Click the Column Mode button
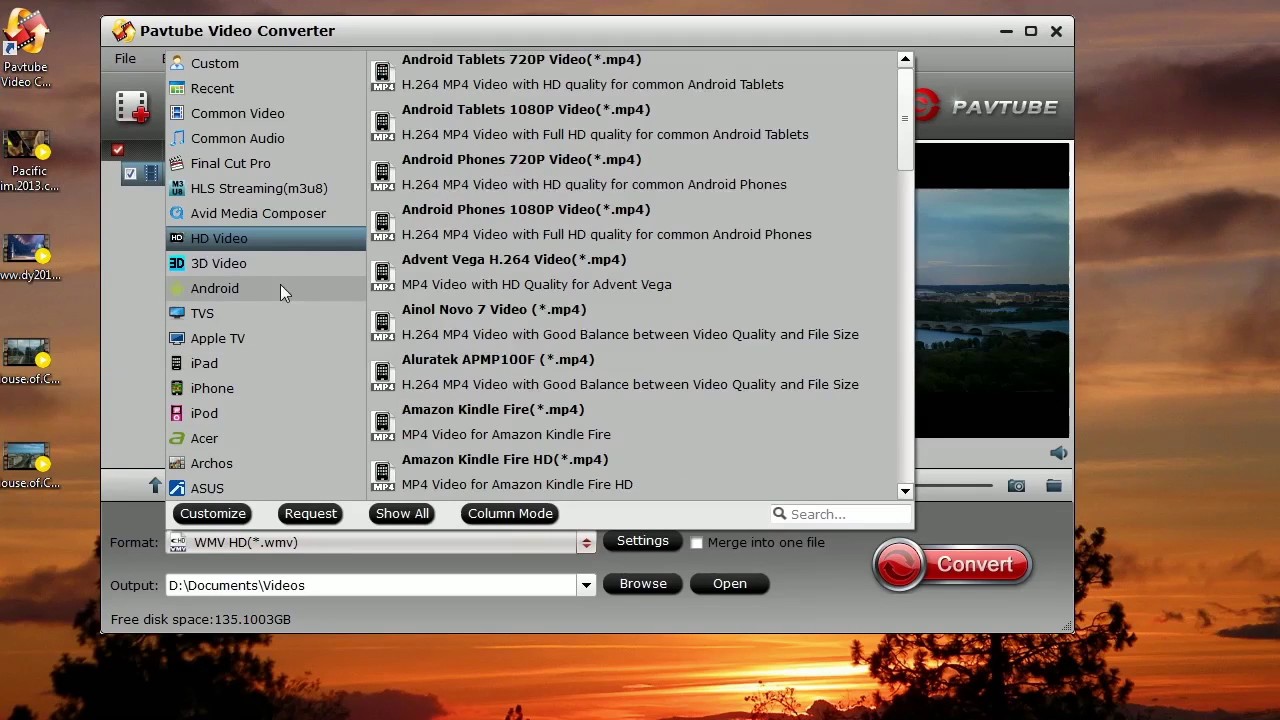The image size is (1280, 720). (510, 513)
